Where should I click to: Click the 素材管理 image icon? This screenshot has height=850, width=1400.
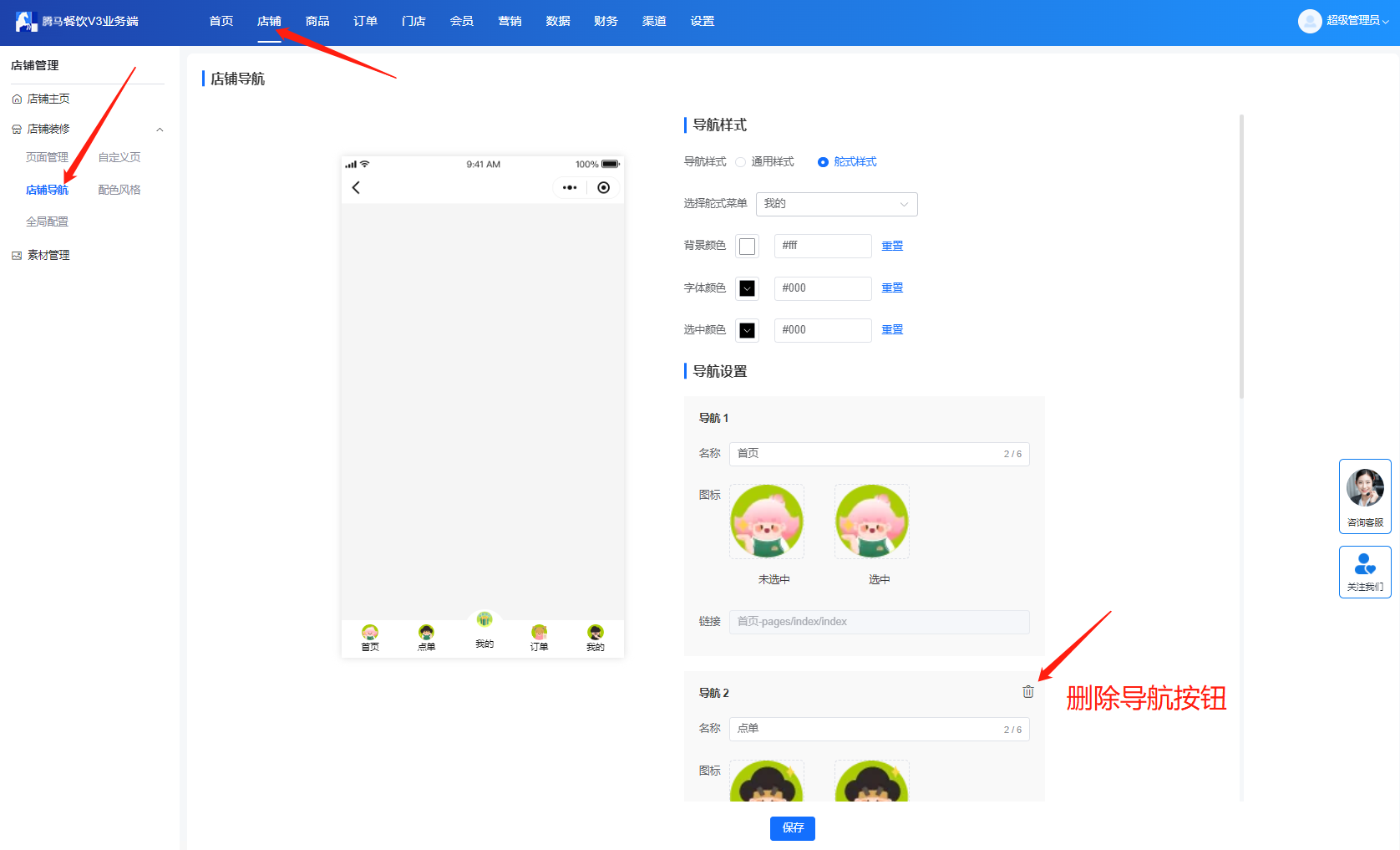click(17, 255)
